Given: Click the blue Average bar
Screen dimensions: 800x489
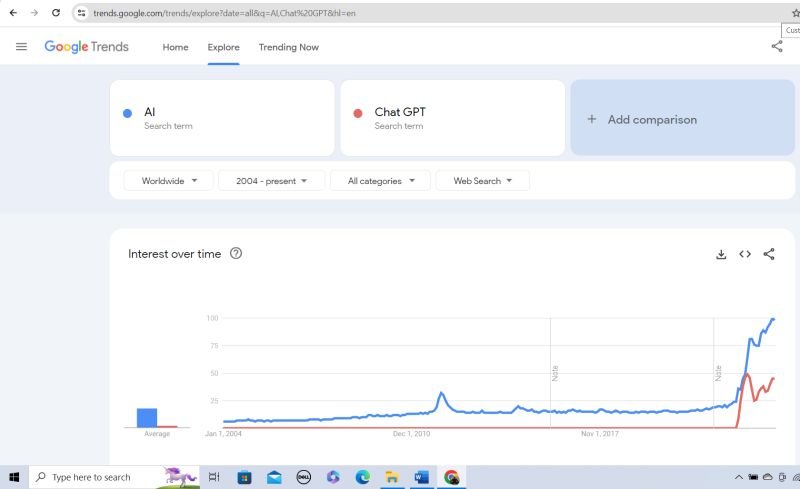Looking at the screenshot, I should pos(147,418).
